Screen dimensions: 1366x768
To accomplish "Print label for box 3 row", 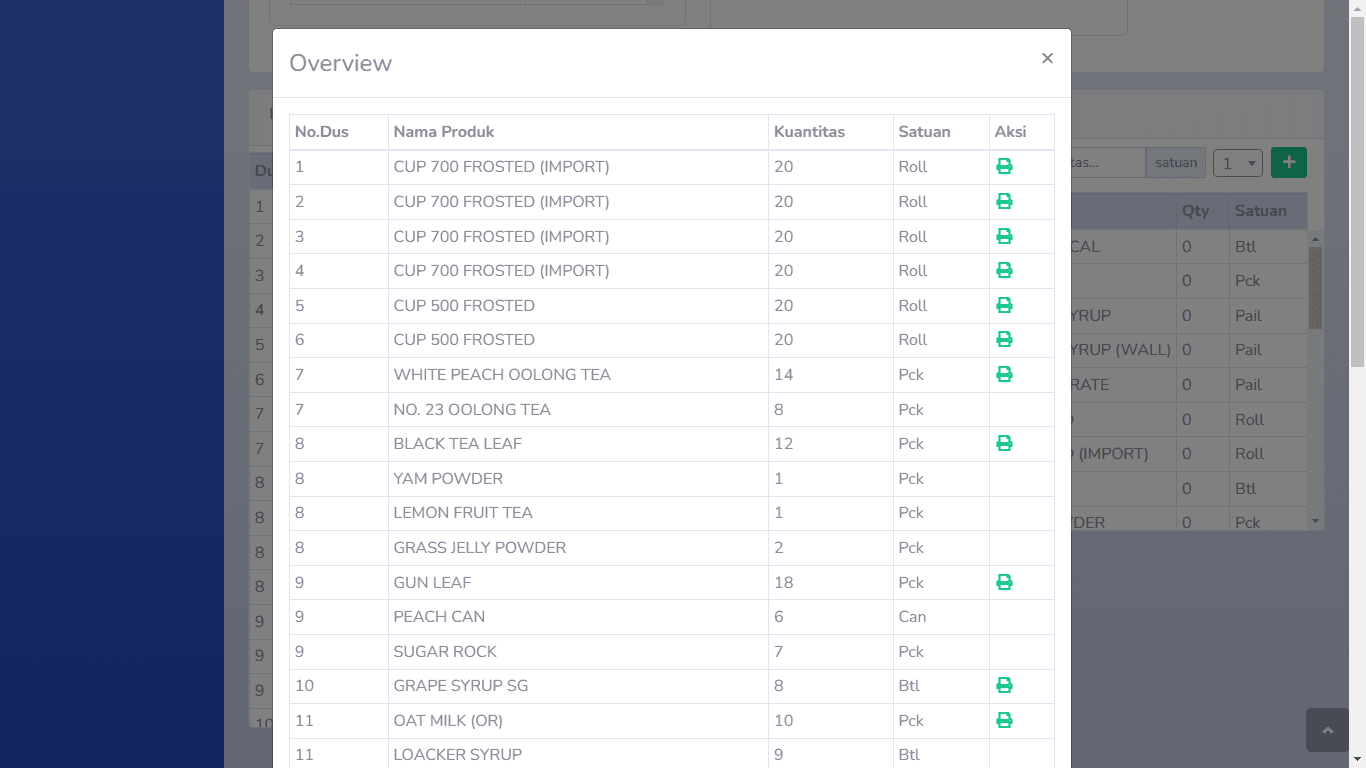I will click(x=1004, y=236).
